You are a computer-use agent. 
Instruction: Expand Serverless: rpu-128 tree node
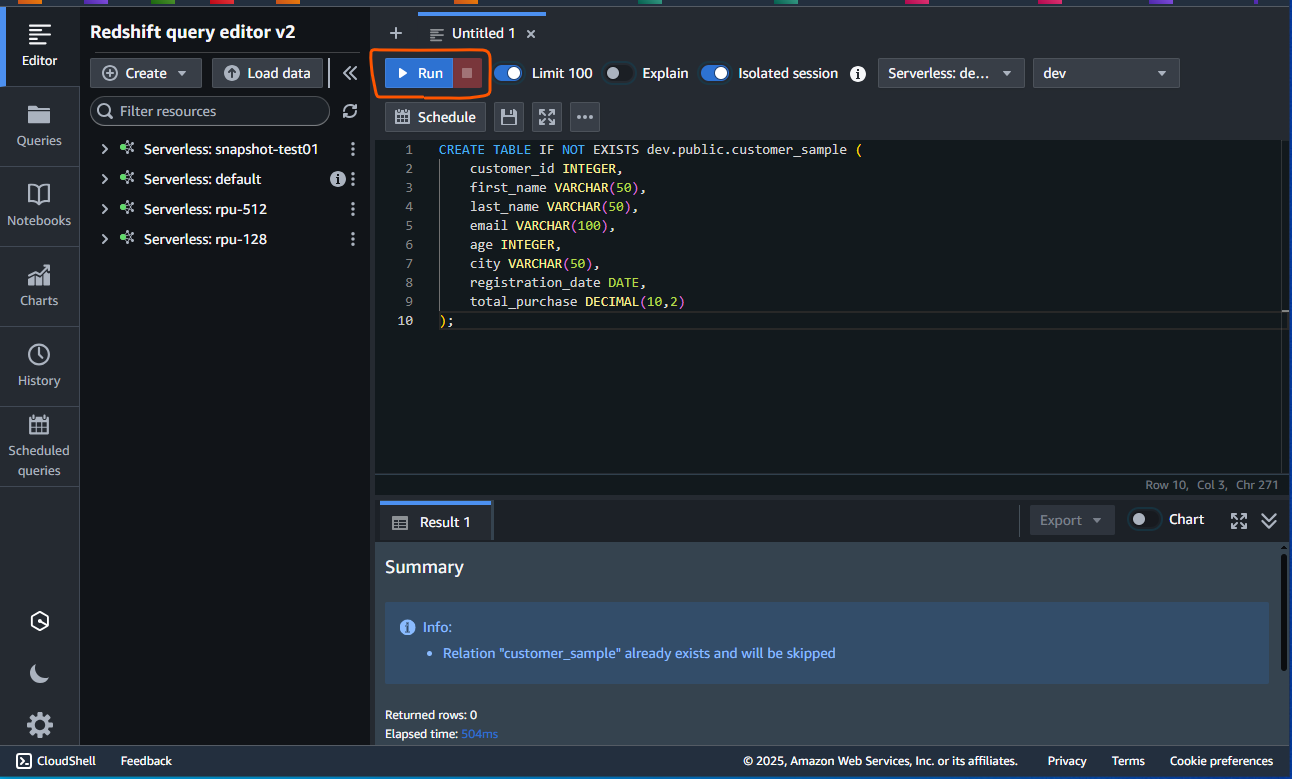coord(104,239)
